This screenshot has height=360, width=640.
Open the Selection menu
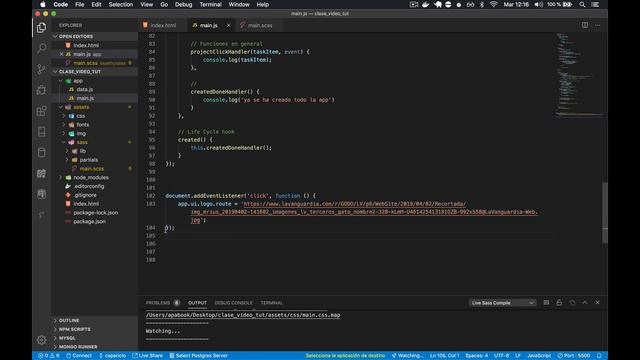pos(120,4)
